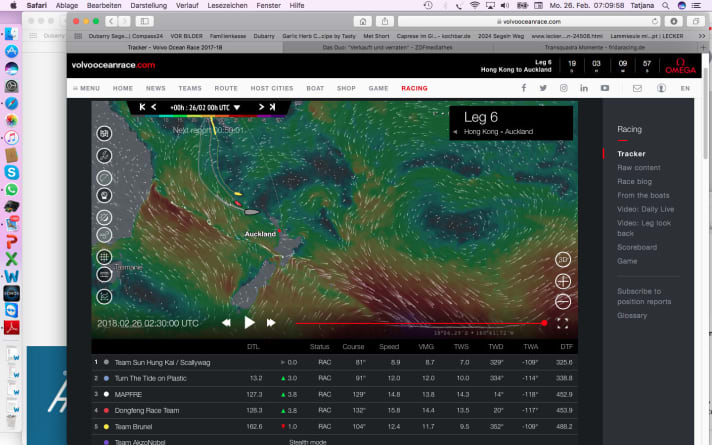Toggle the grid overlay on the map
Image resolution: width=712 pixels, height=445 pixels.
click(x=104, y=257)
